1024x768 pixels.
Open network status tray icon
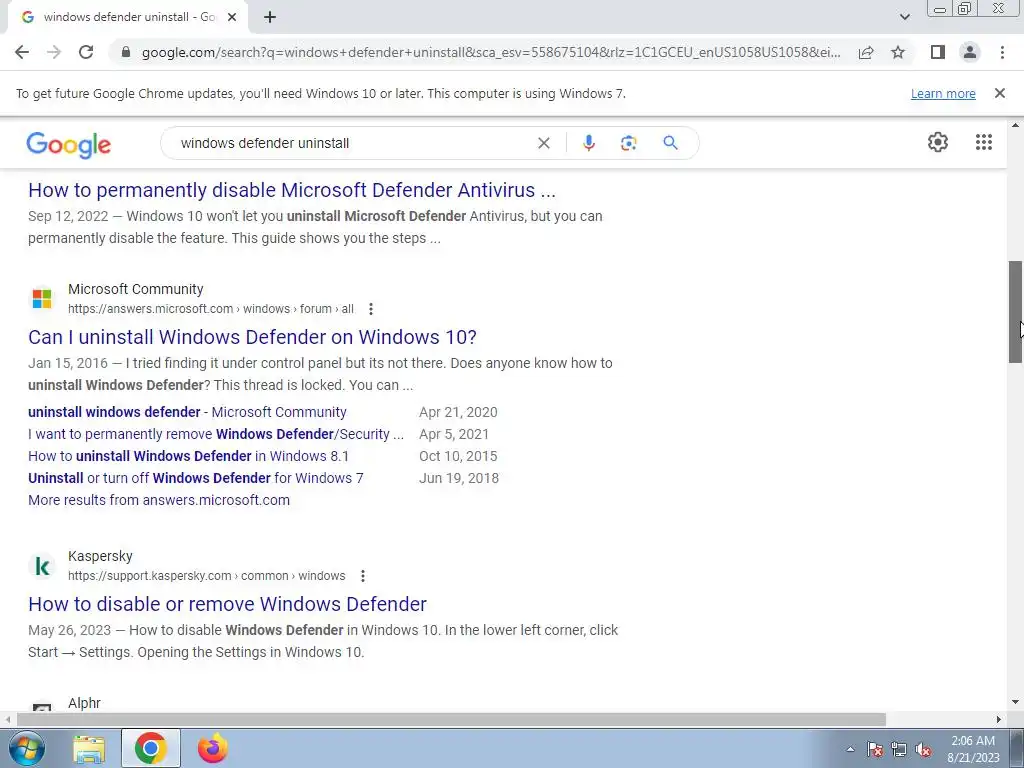pos(899,749)
